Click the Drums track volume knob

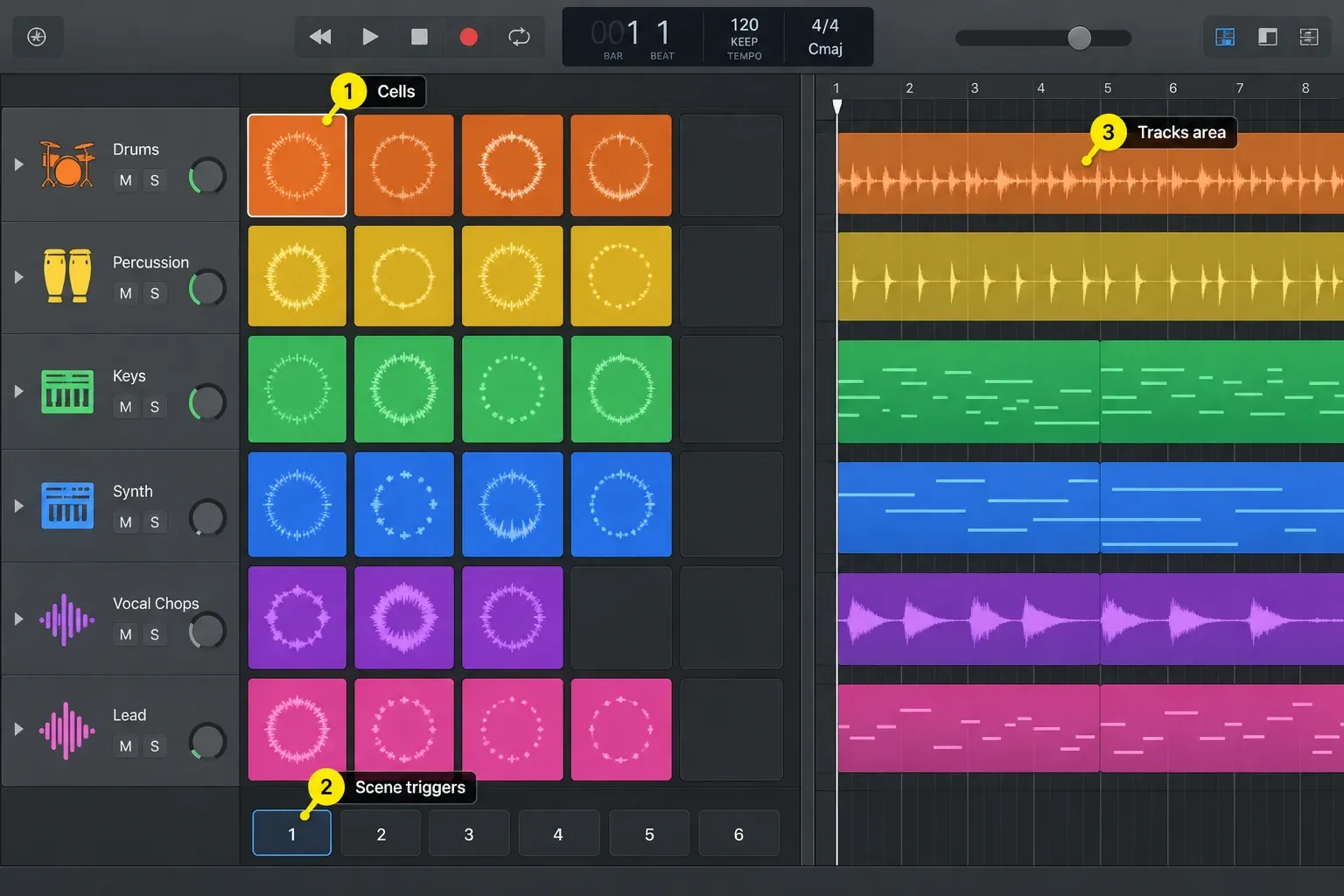click(208, 176)
